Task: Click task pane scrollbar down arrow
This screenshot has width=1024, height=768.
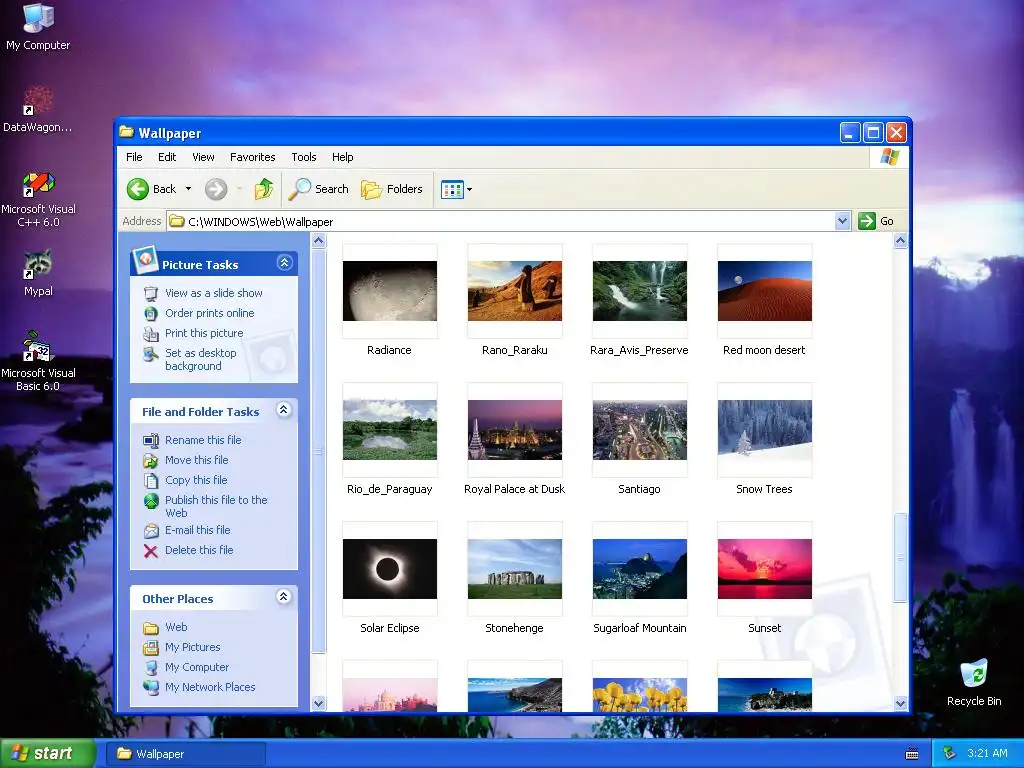Action: pyautogui.click(x=319, y=703)
